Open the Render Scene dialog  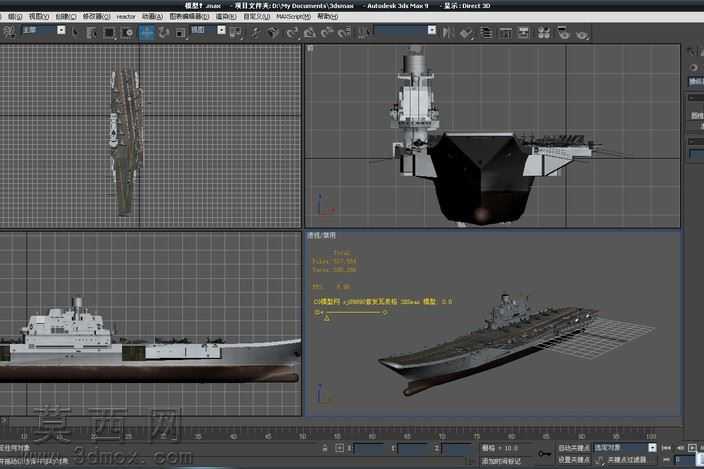pyautogui.click(x=563, y=33)
